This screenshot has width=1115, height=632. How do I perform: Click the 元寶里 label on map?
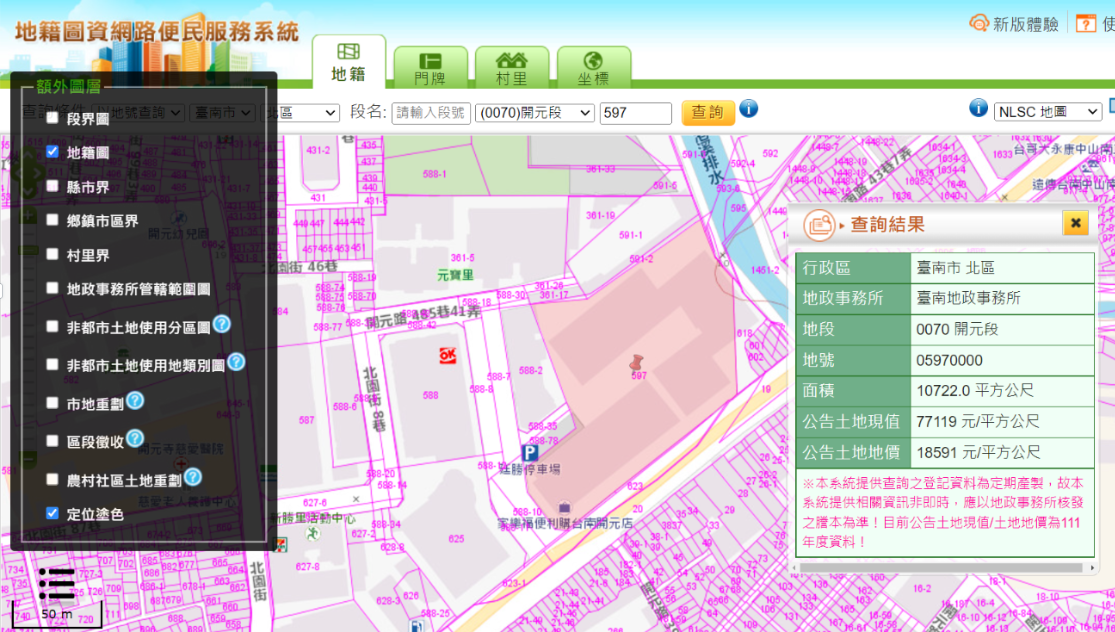tap(455, 274)
